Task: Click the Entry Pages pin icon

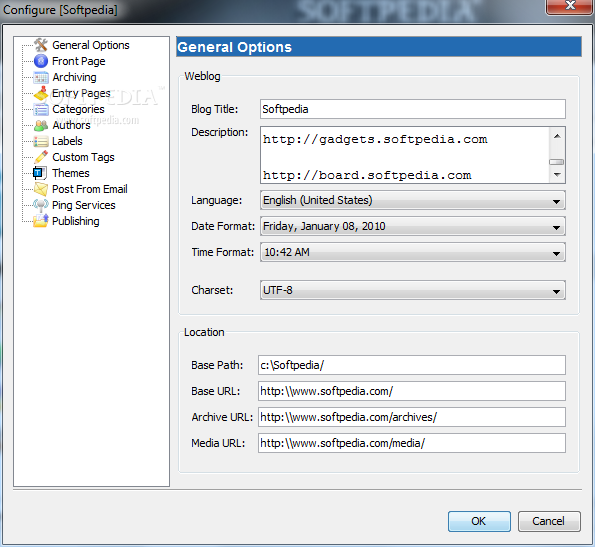Action: [41, 93]
